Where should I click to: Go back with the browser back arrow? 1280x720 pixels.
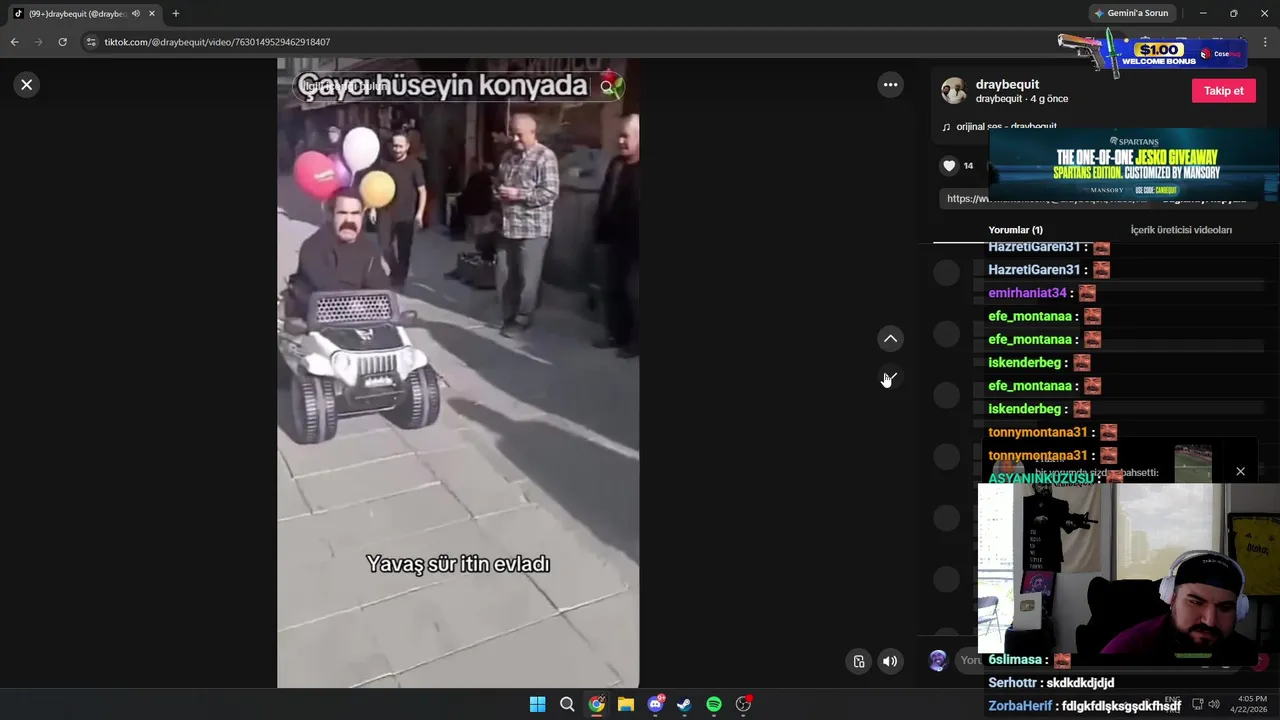pyautogui.click(x=14, y=42)
